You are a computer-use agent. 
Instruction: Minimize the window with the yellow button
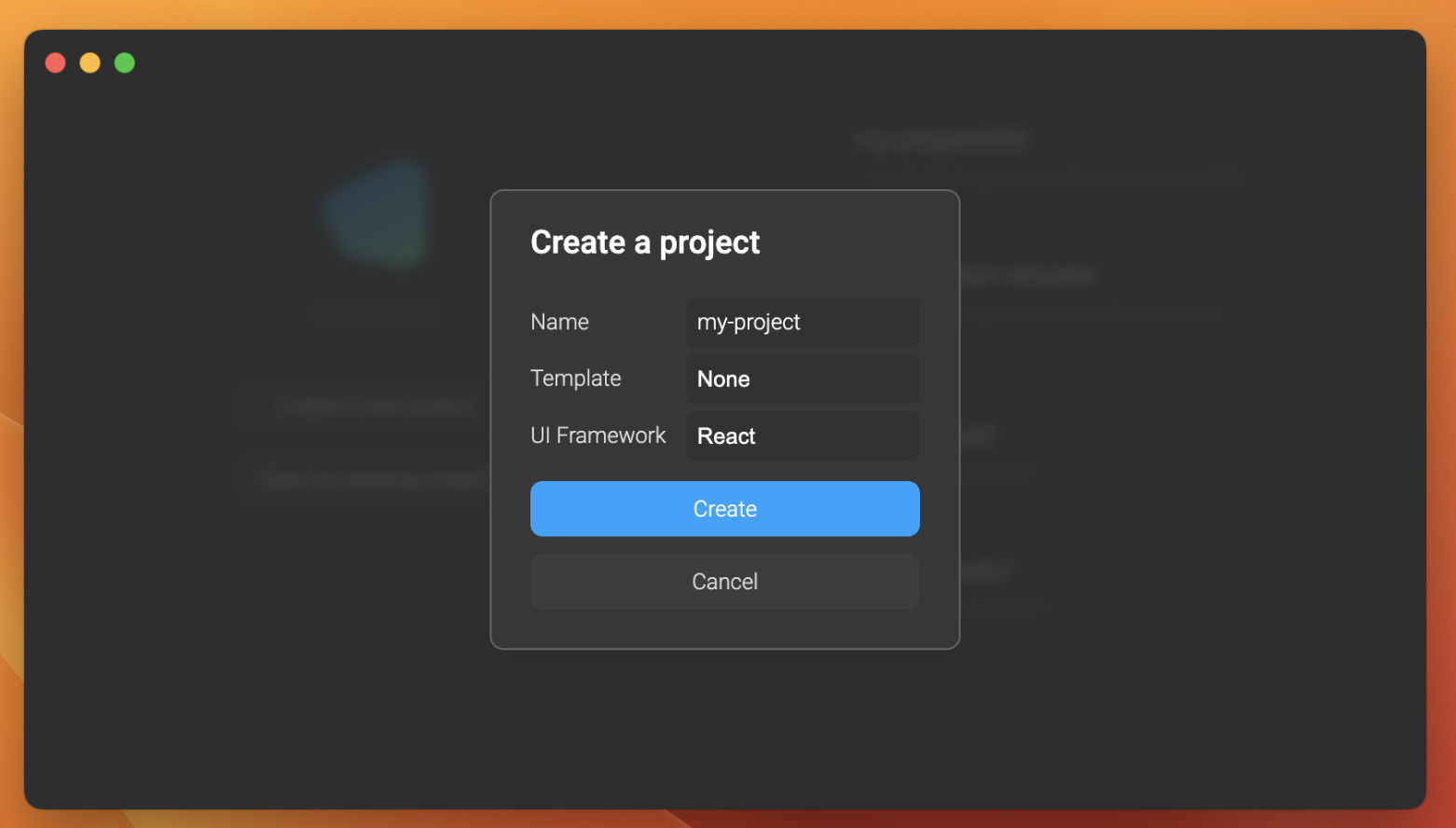[x=90, y=62]
